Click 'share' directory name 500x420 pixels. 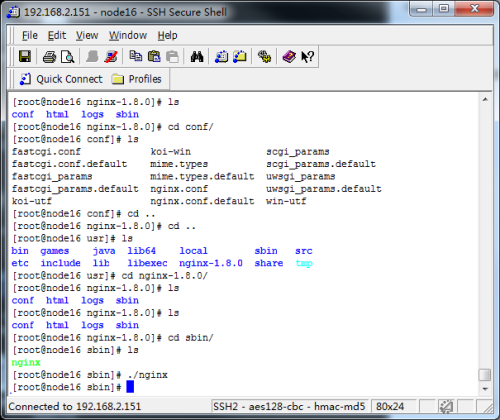(x=269, y=263)
